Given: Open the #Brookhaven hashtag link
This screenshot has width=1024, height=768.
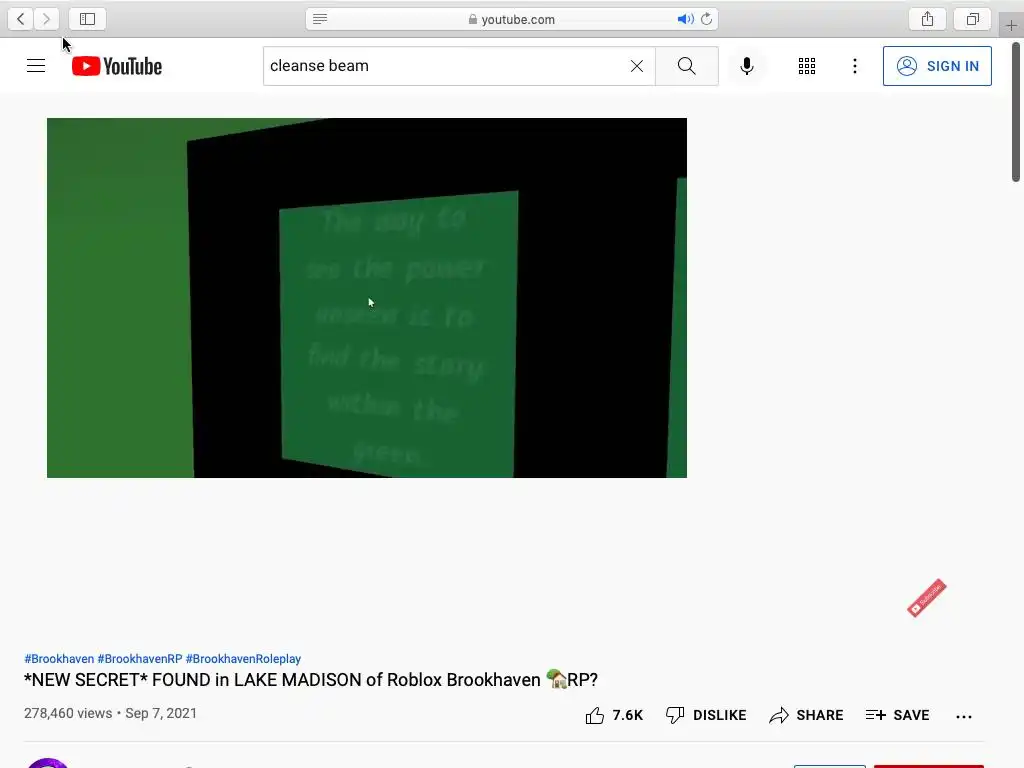Looking at the screenshot, I should click(59, 659).
